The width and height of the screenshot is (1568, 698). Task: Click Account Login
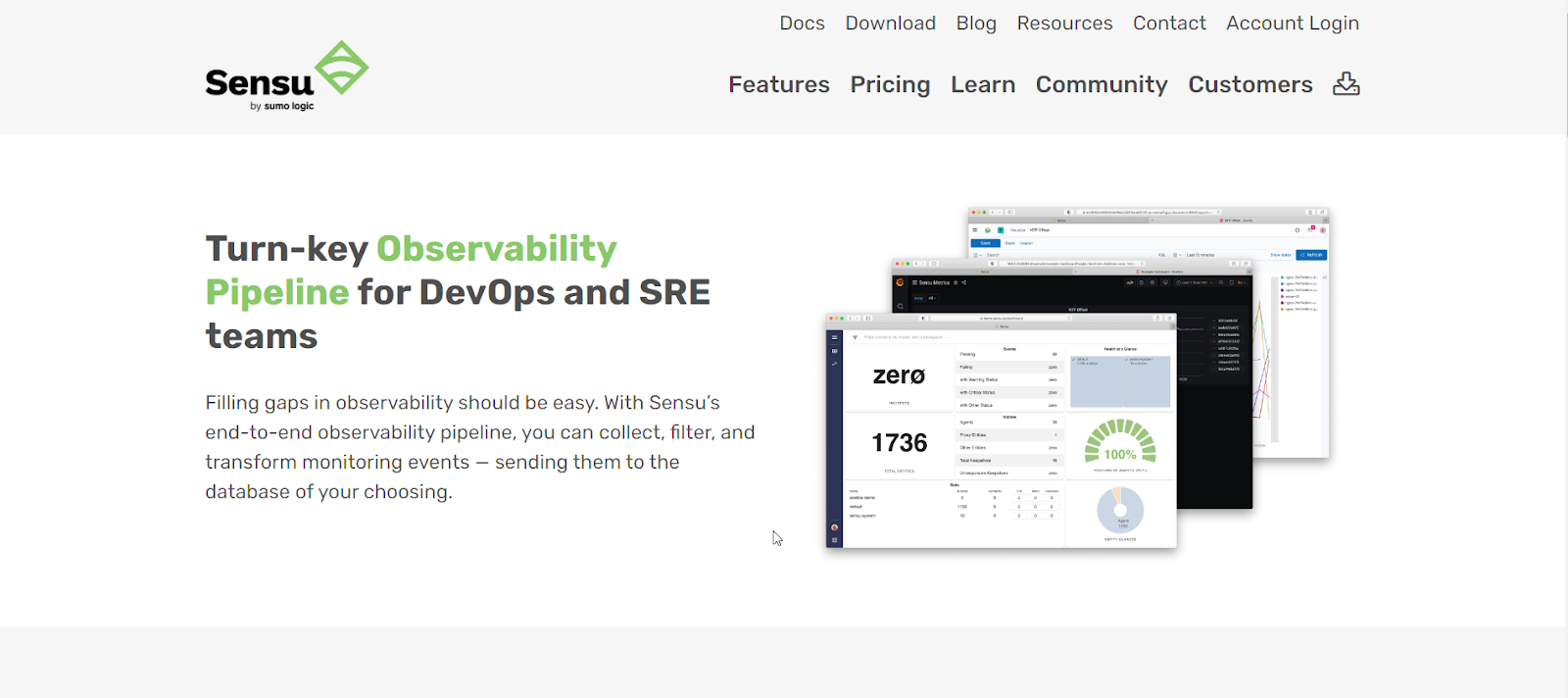coord(1293,24)
